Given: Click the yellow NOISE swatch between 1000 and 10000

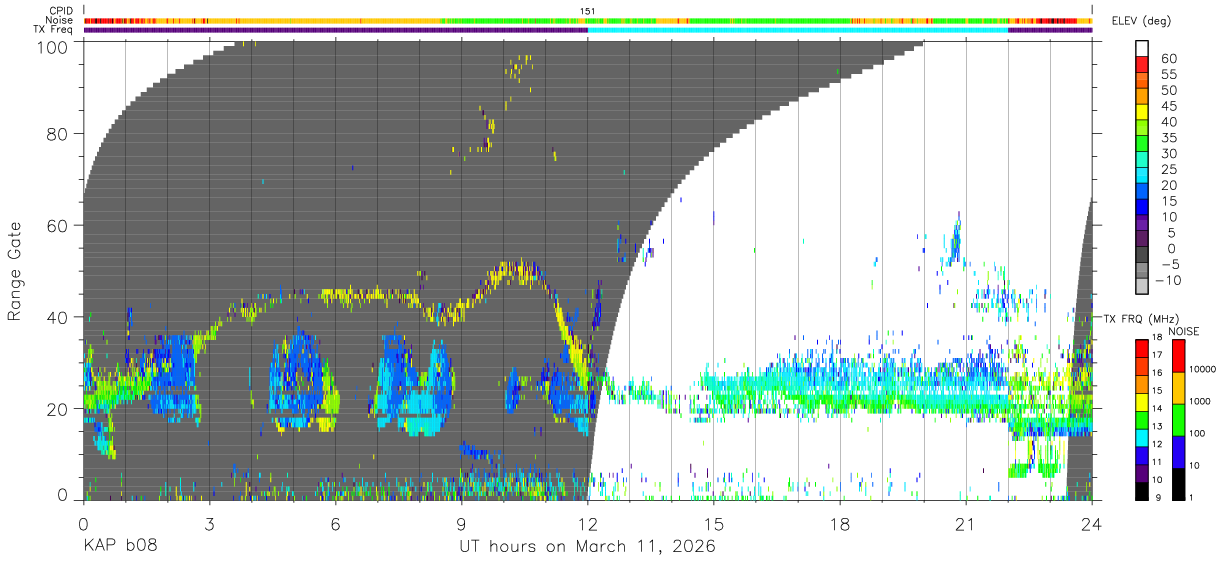Looking at the screenshot, I should pyautogui.click(x=1178, y=388).
